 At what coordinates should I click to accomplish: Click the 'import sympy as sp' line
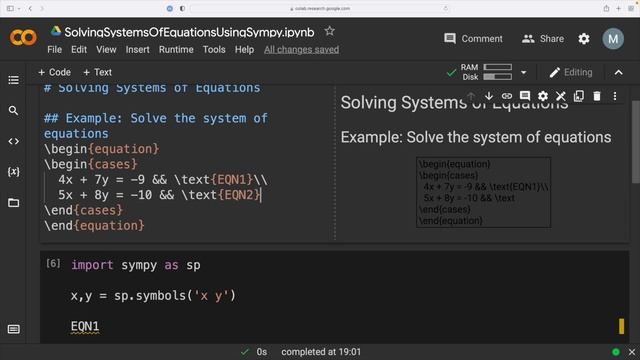coord(136,265)
